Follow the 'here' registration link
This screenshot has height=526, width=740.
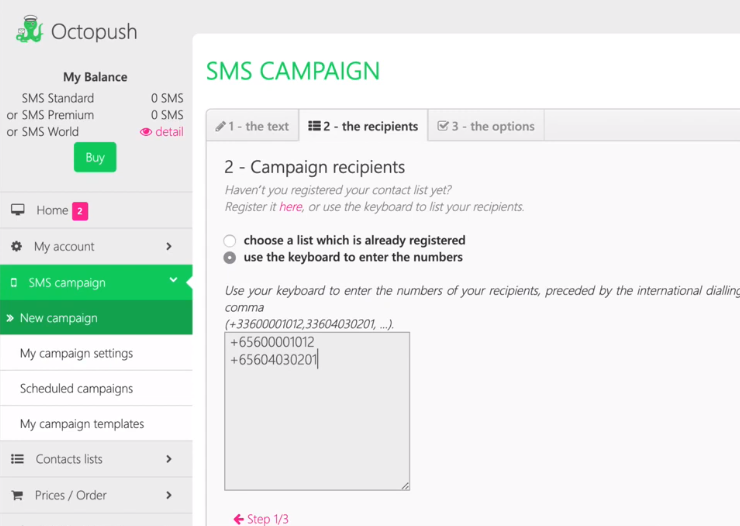click(290, 207)
